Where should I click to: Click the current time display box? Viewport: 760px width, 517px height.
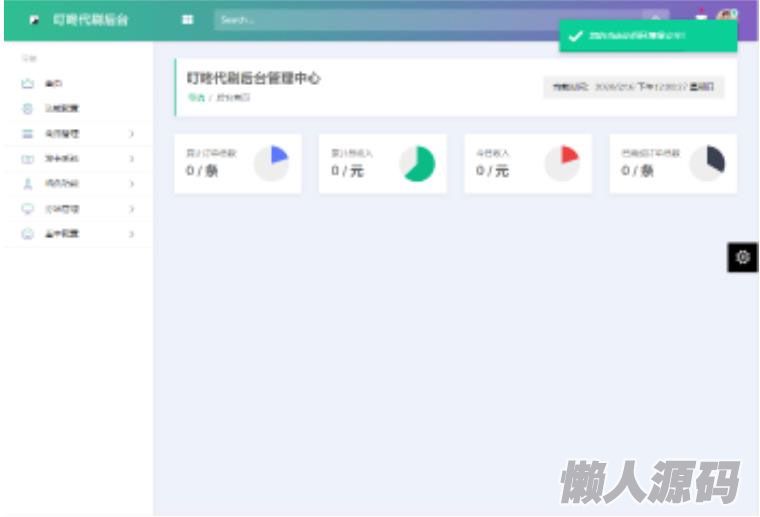click(x=633, y=87)
